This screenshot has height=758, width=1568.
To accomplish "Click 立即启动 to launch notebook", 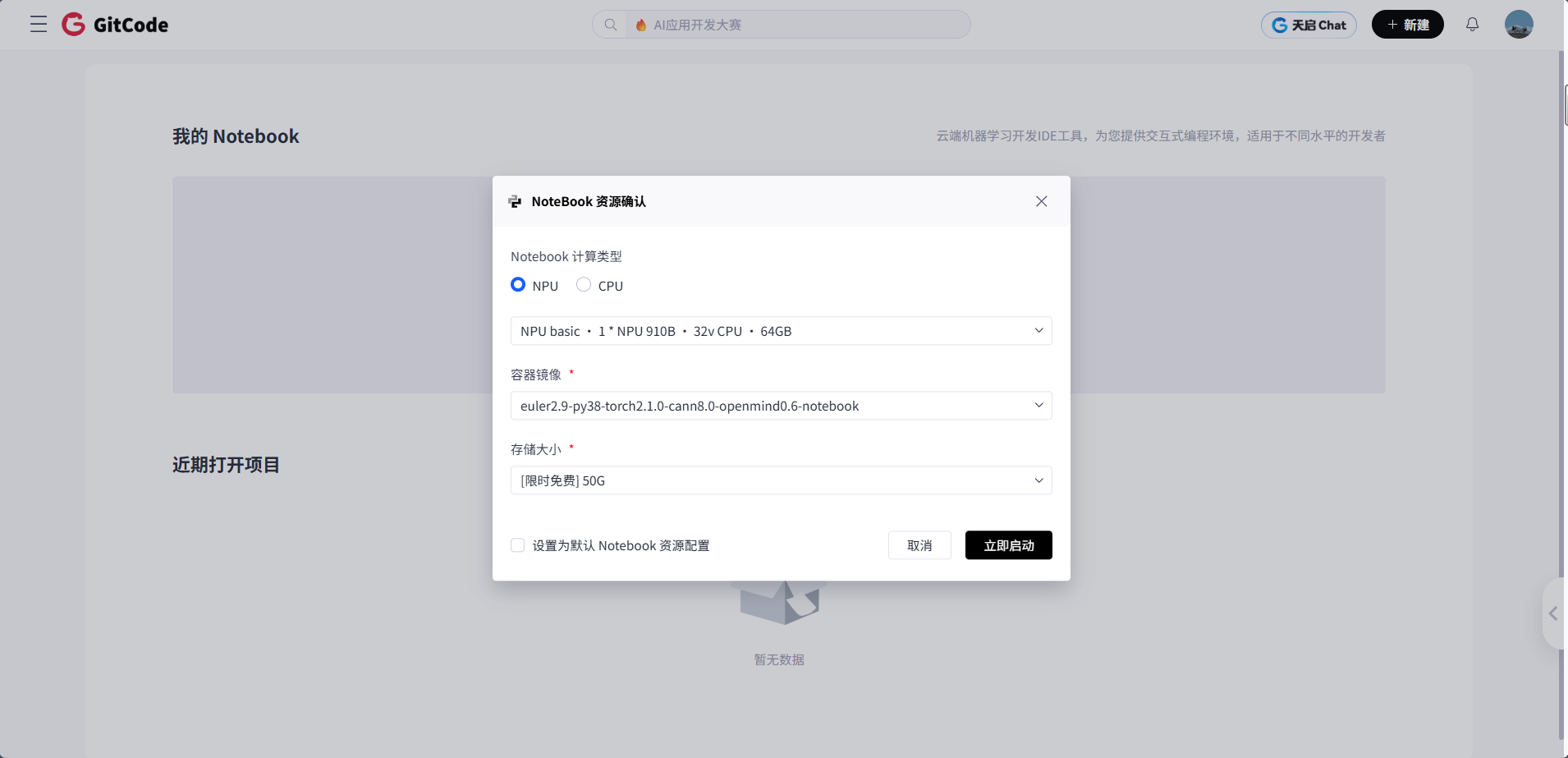I will tap(1008, 545).
